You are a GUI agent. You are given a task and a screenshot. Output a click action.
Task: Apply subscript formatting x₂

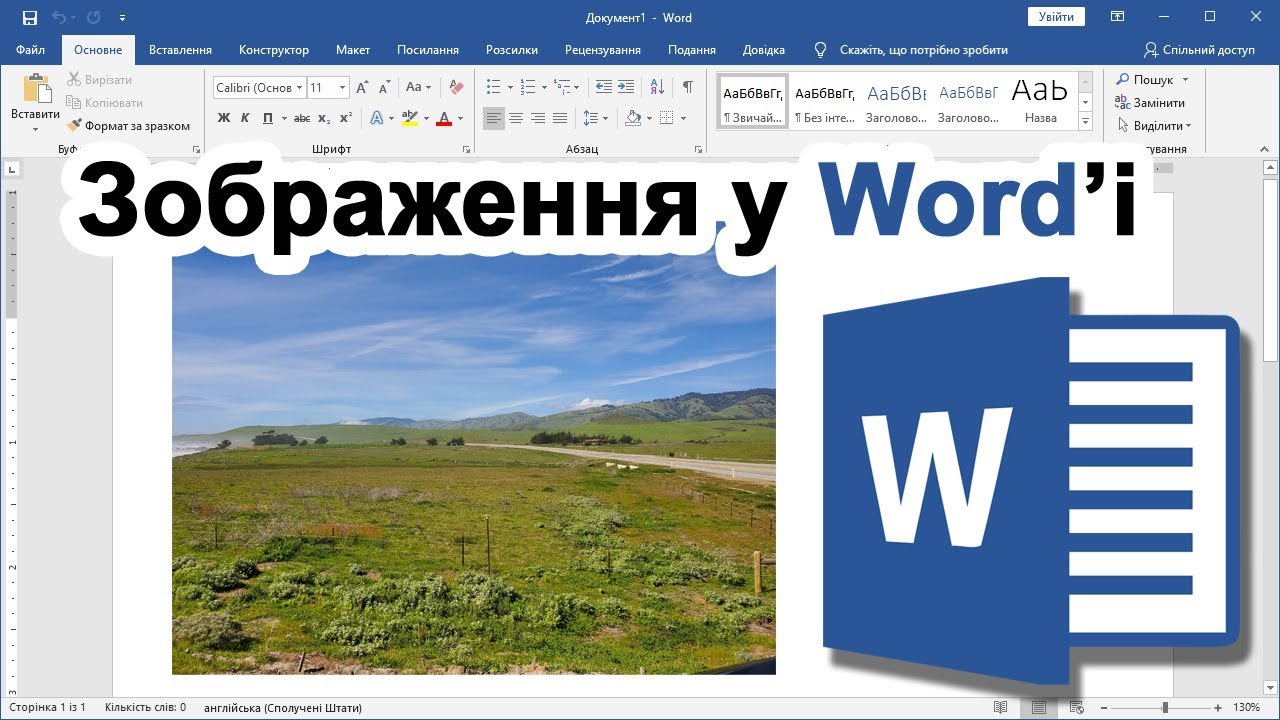coord(324,118)
